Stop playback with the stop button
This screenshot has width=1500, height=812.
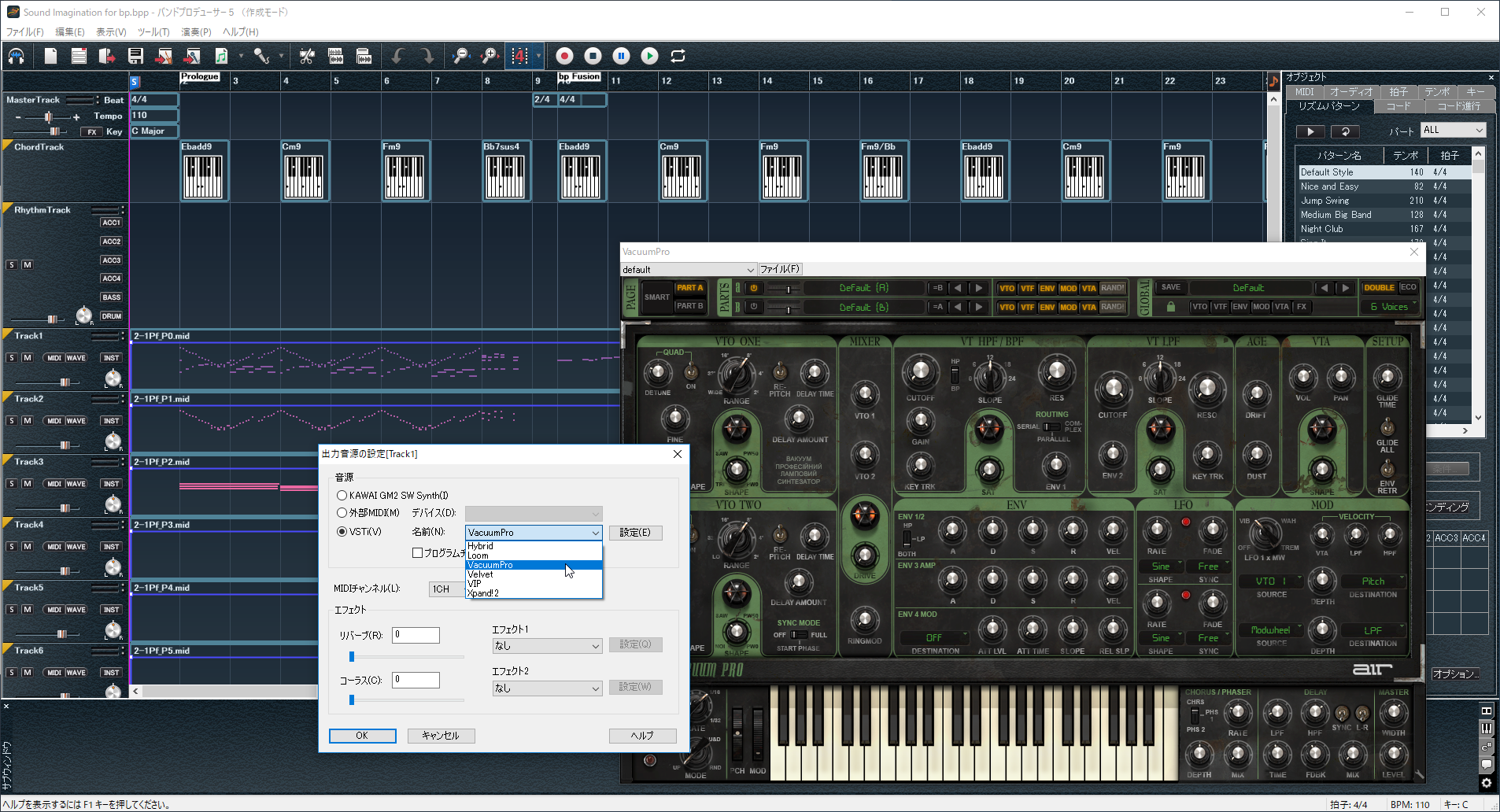[x=593, y=56]
